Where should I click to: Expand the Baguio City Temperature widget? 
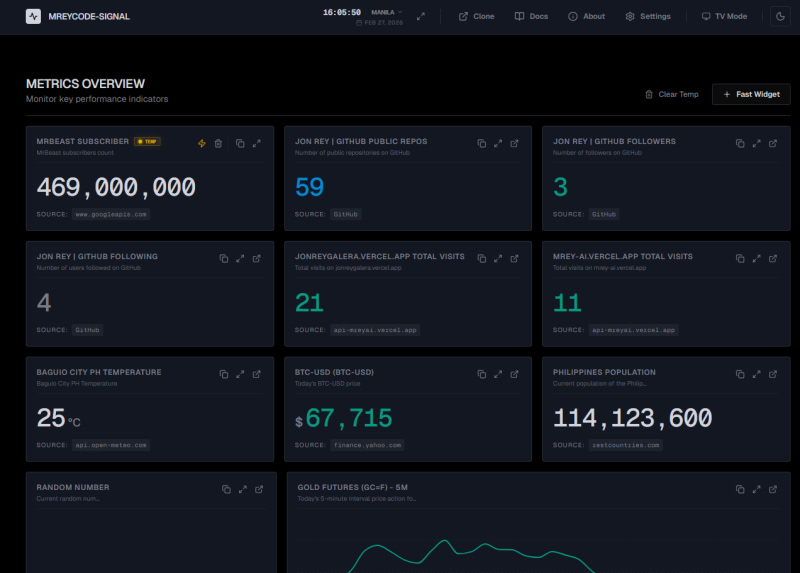[240, 373]
